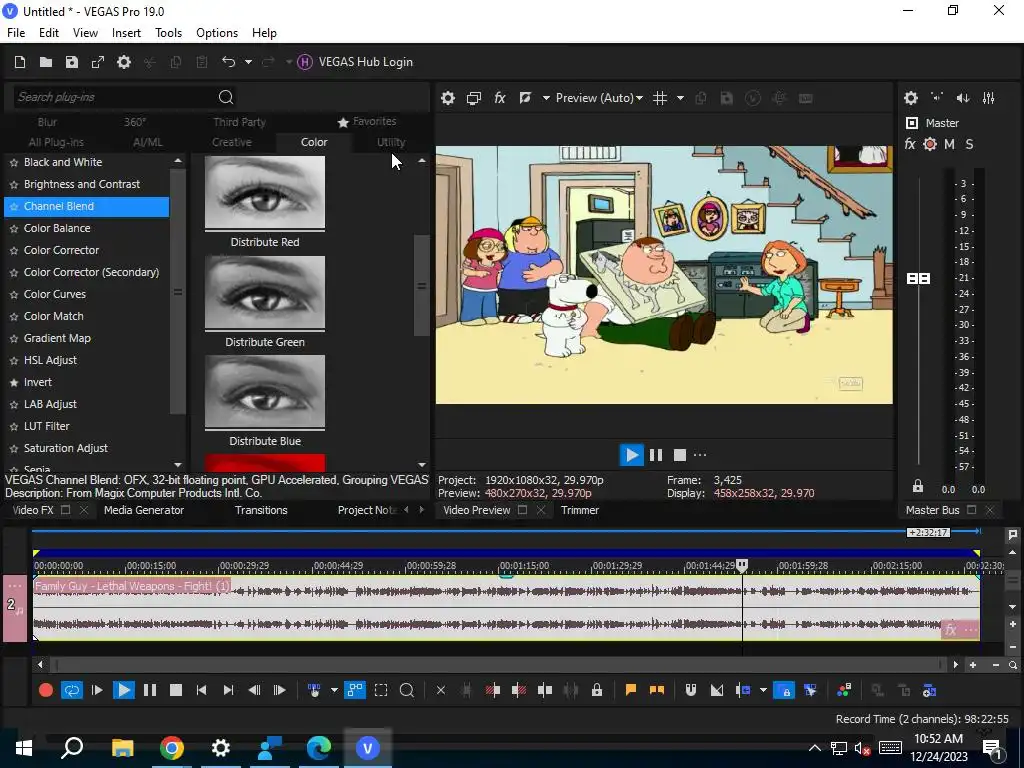Expand the split screen view dropdown
The image size is (1024, 768).
(546, 98)
